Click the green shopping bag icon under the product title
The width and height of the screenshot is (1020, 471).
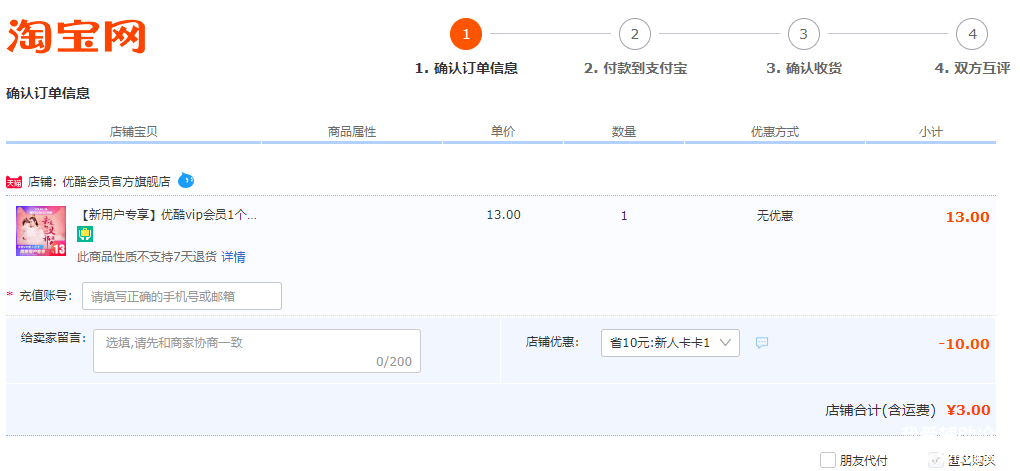tap(85, 235)
